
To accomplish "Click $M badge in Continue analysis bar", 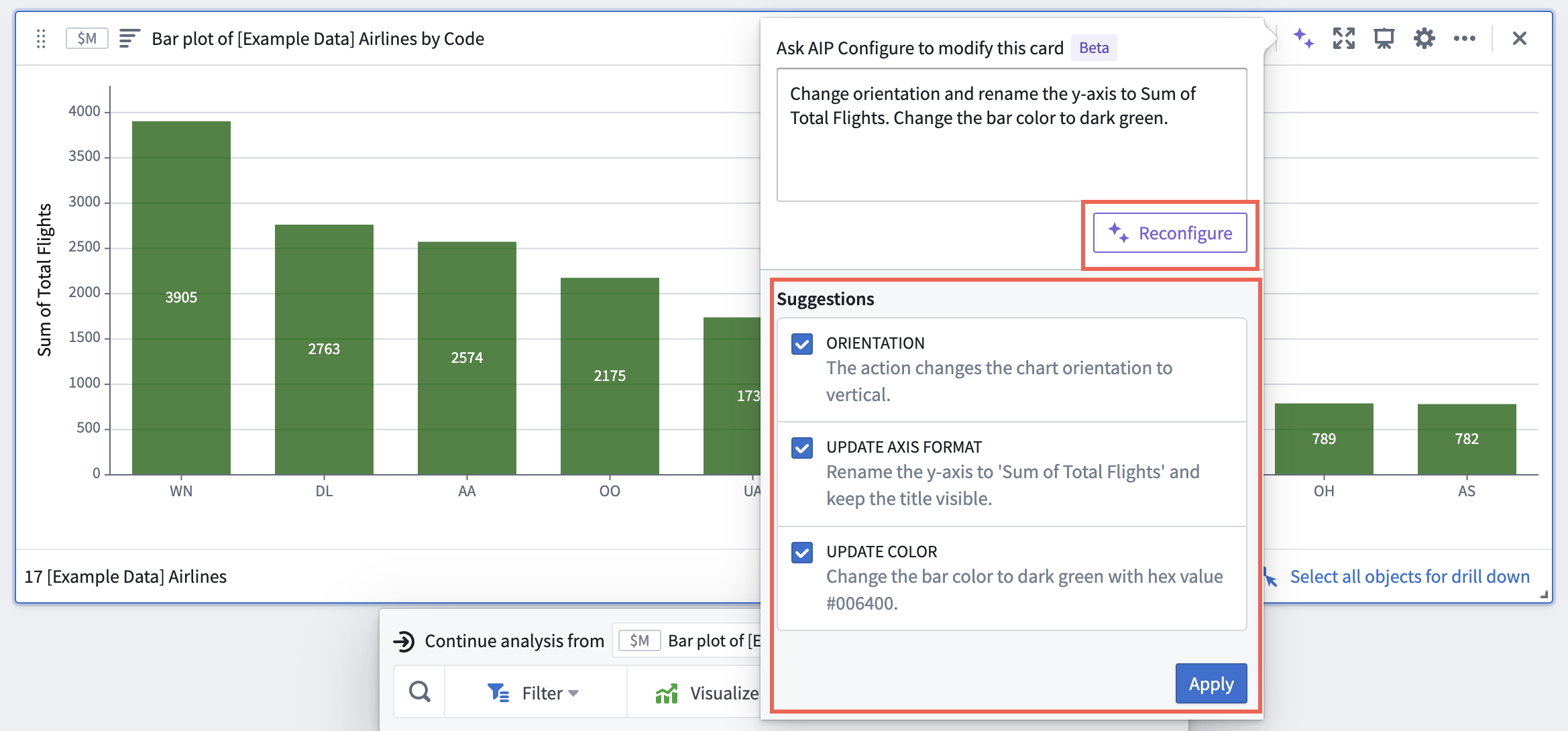I will [639, 641].
